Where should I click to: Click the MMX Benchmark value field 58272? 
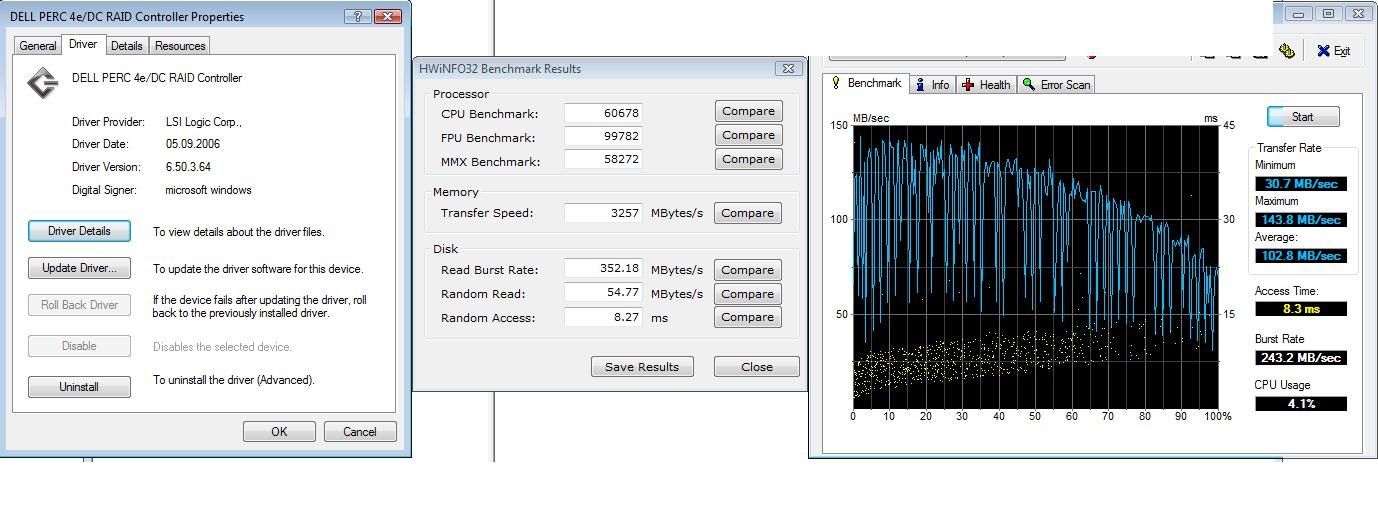click(x=603, y=160)
